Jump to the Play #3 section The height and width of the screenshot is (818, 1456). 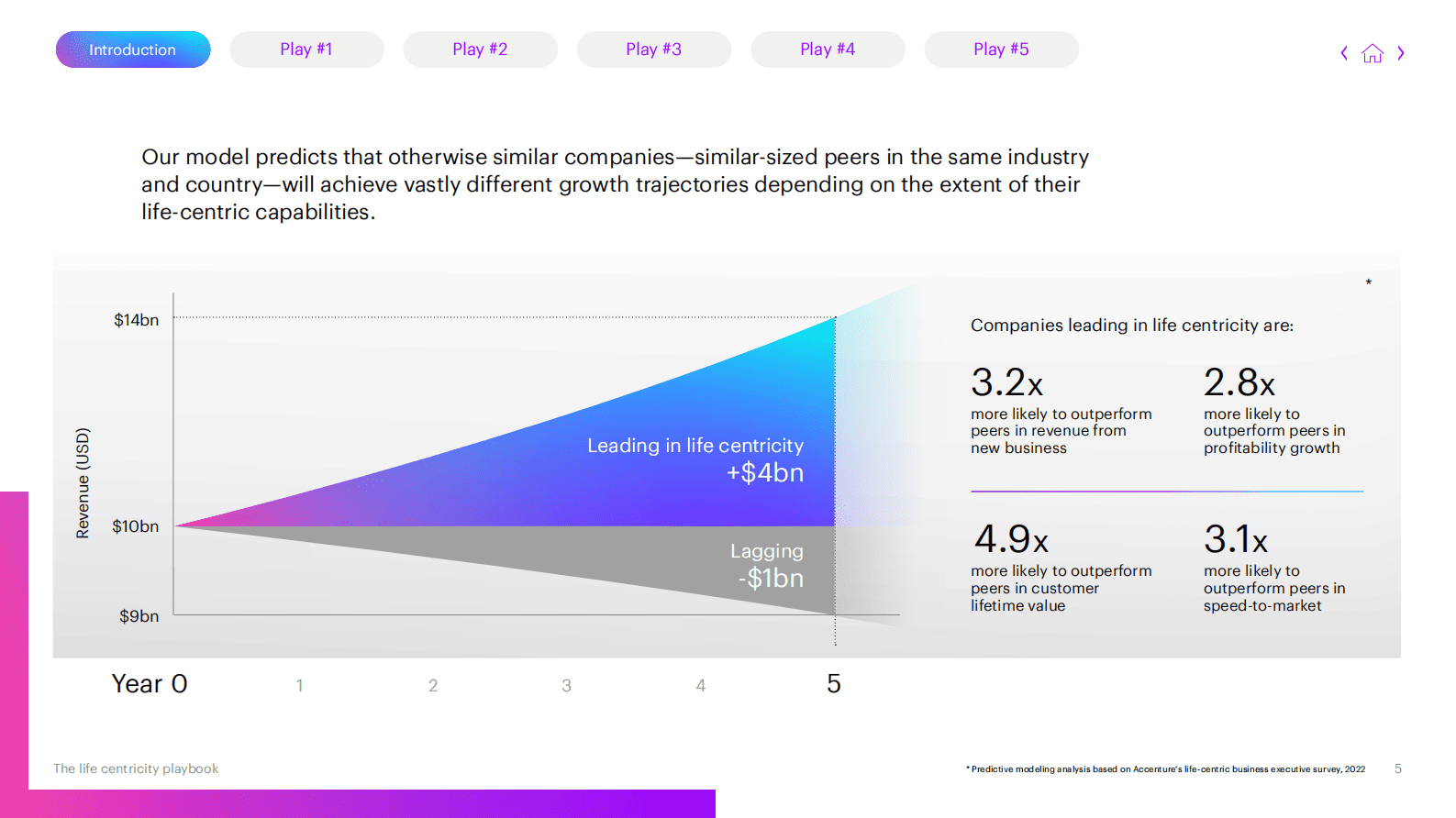pos(653,50)
